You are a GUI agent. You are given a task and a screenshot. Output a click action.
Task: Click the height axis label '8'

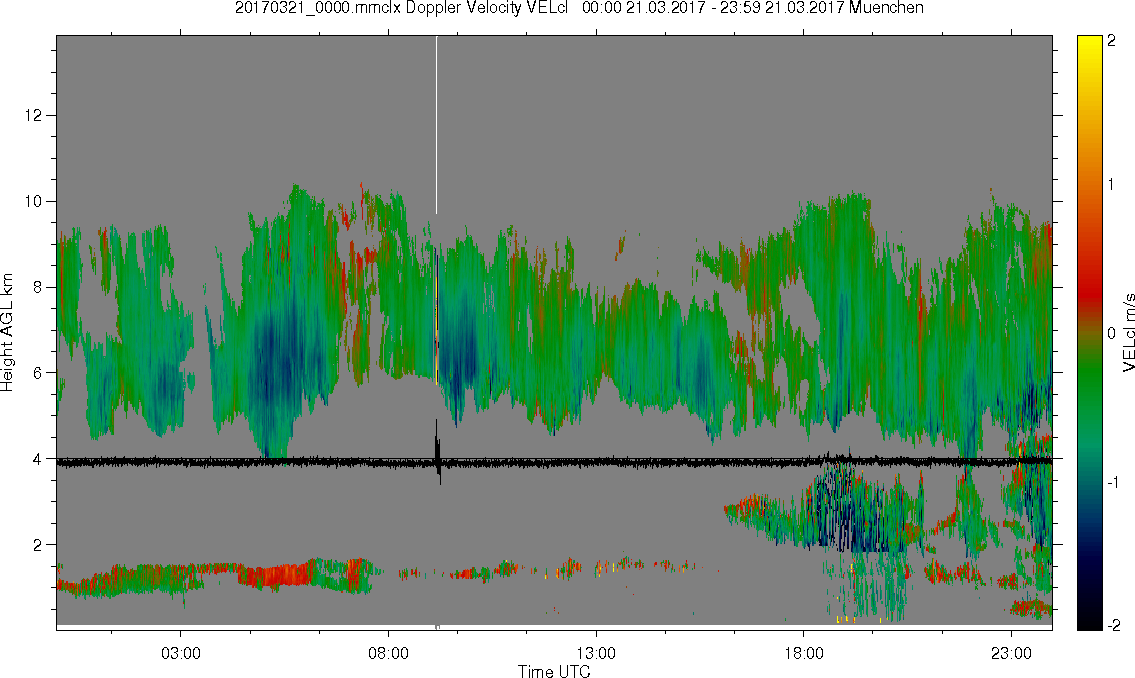(x=38, y=287)
